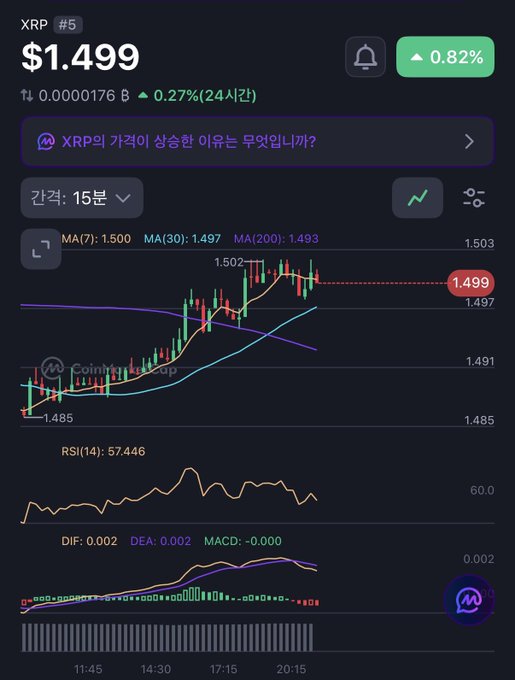Viewport: 515px width, 680px height.
Task: Tap the 1.503 price axis label
Action: point(479,243)
